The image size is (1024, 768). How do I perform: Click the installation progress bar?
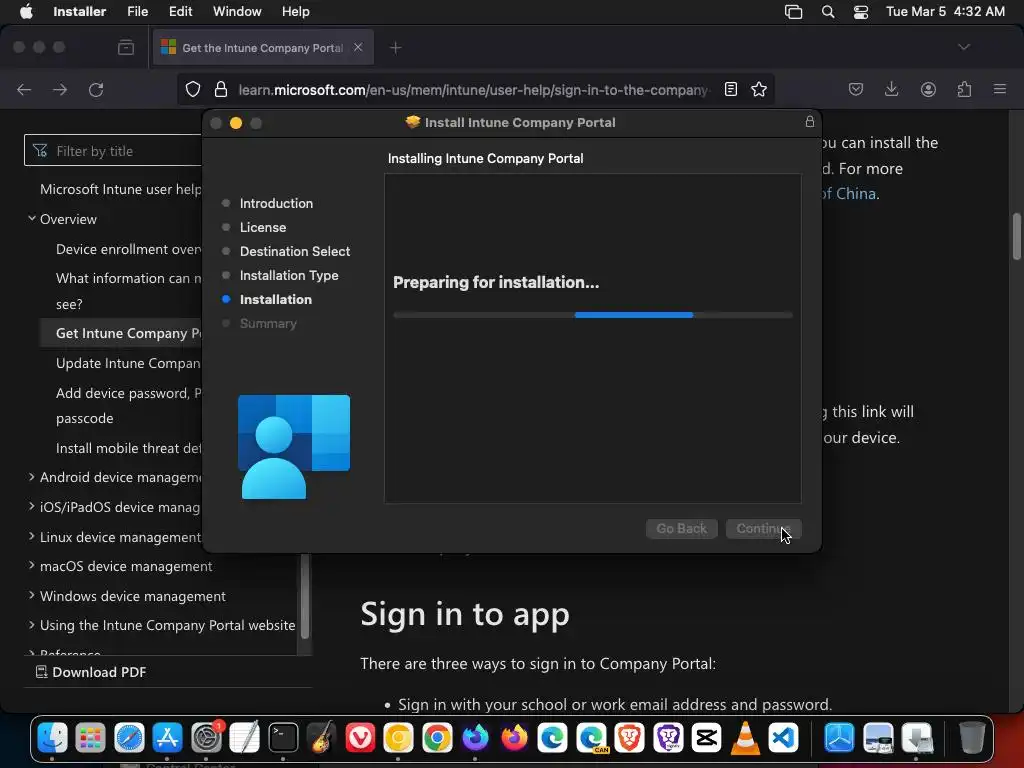pos(592,315)
